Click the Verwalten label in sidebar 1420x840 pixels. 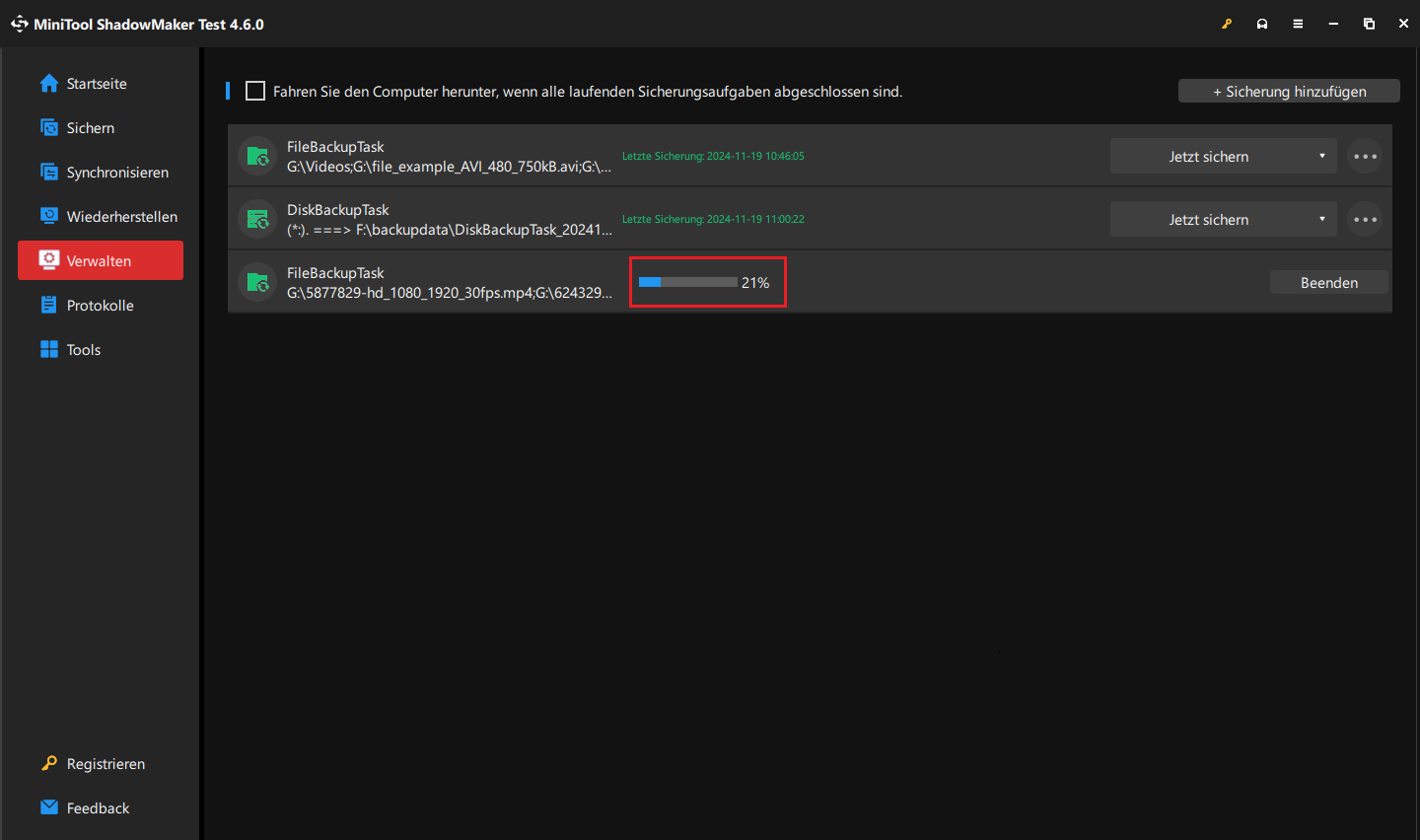point(99,260)
